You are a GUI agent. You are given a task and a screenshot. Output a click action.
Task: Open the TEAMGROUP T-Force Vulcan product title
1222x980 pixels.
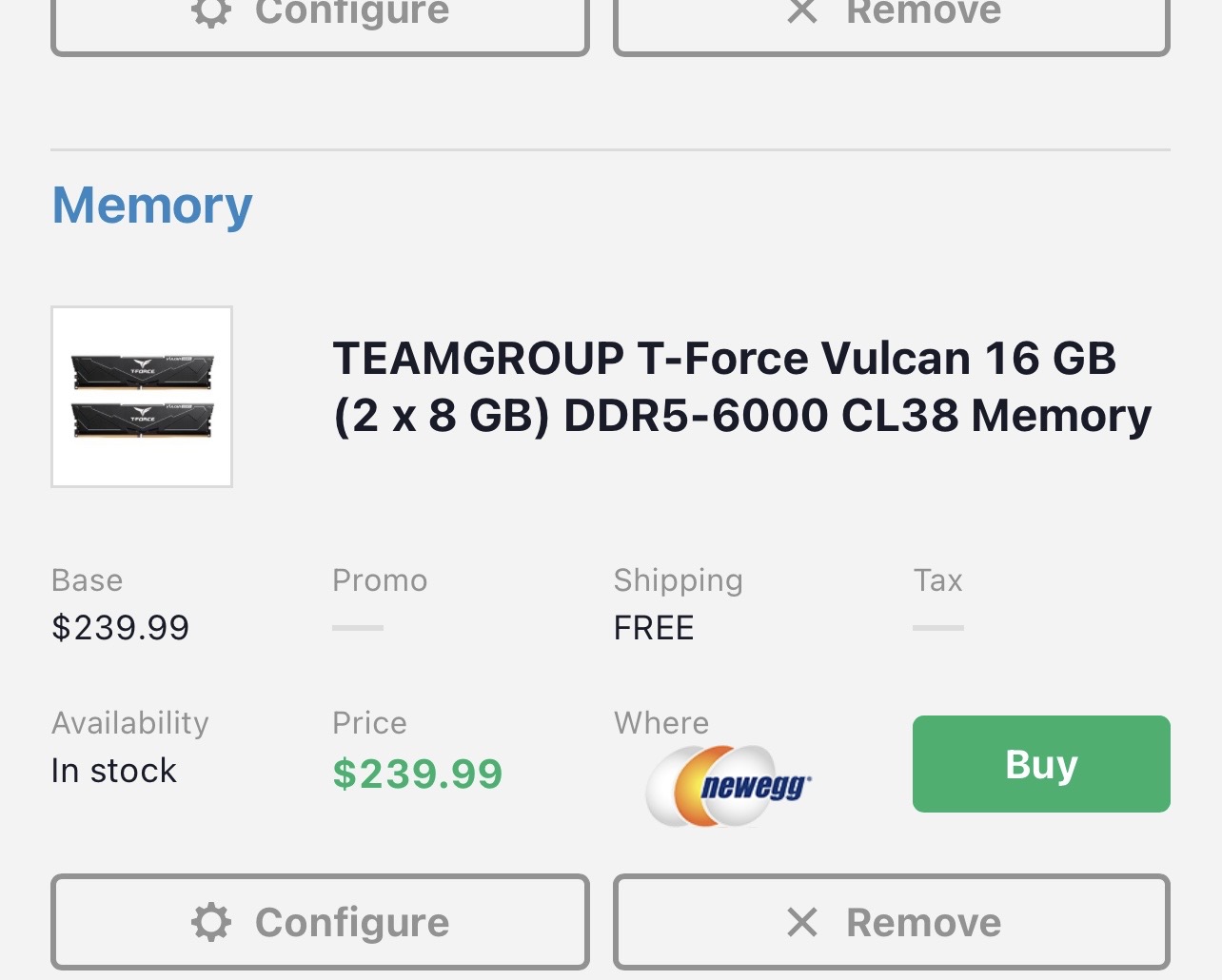(741, 386)
